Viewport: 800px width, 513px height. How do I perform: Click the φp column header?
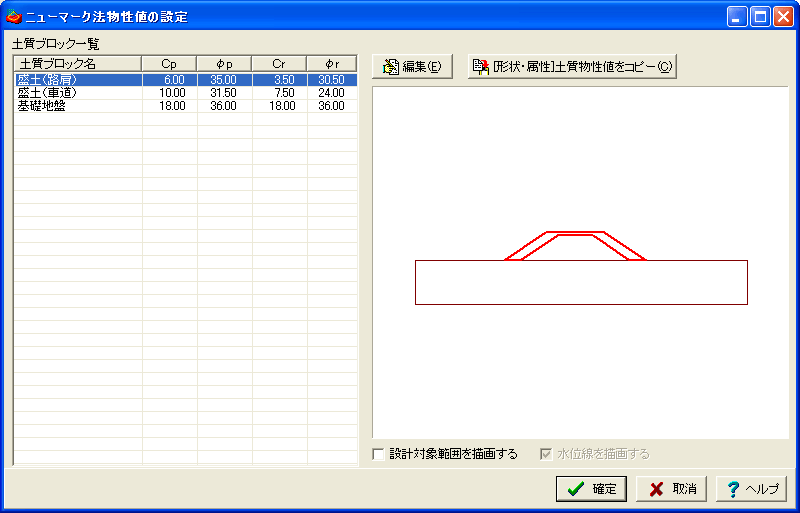pyautogui.click(x=224, y=64)
